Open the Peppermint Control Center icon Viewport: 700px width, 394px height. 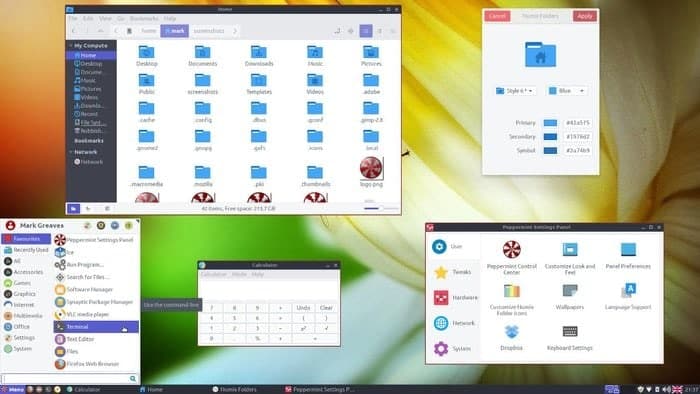point(512,250)
